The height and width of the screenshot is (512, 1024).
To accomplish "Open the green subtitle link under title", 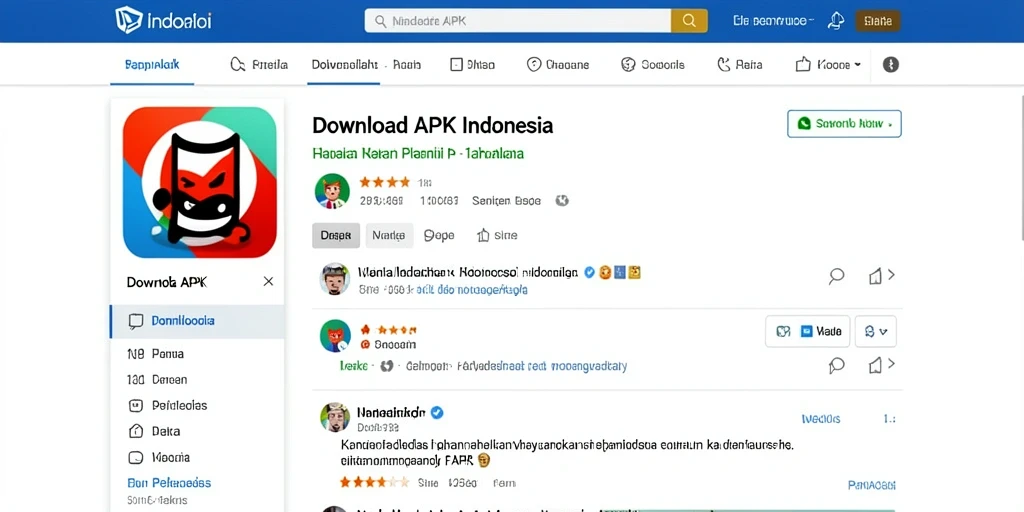I will coord(418,154).
